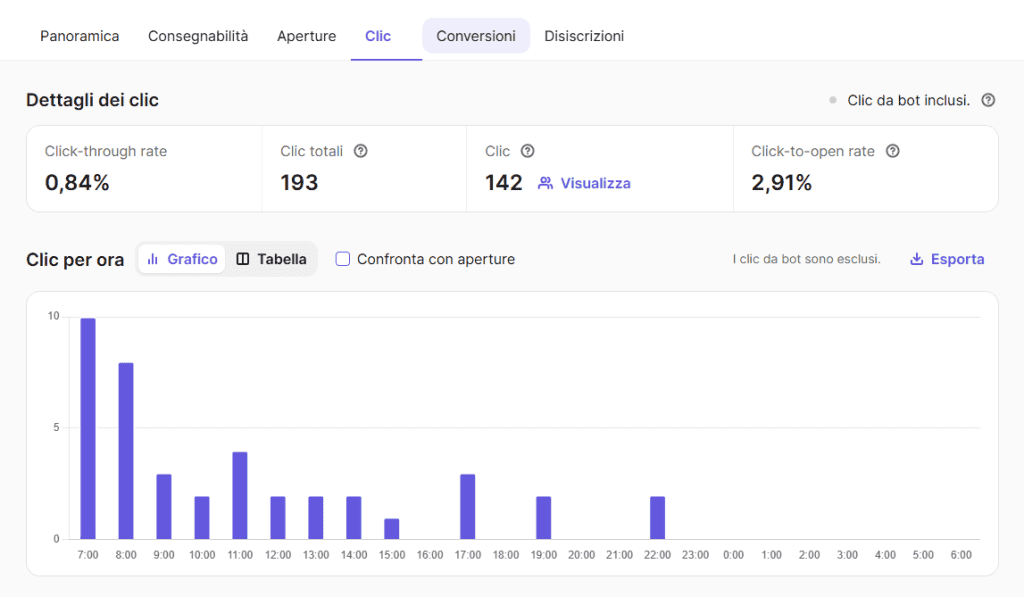Viewport: 1024px width, 597px height.
Task: Open the Click-to-open rate help tooltip icon
Action: click(893, 151)
